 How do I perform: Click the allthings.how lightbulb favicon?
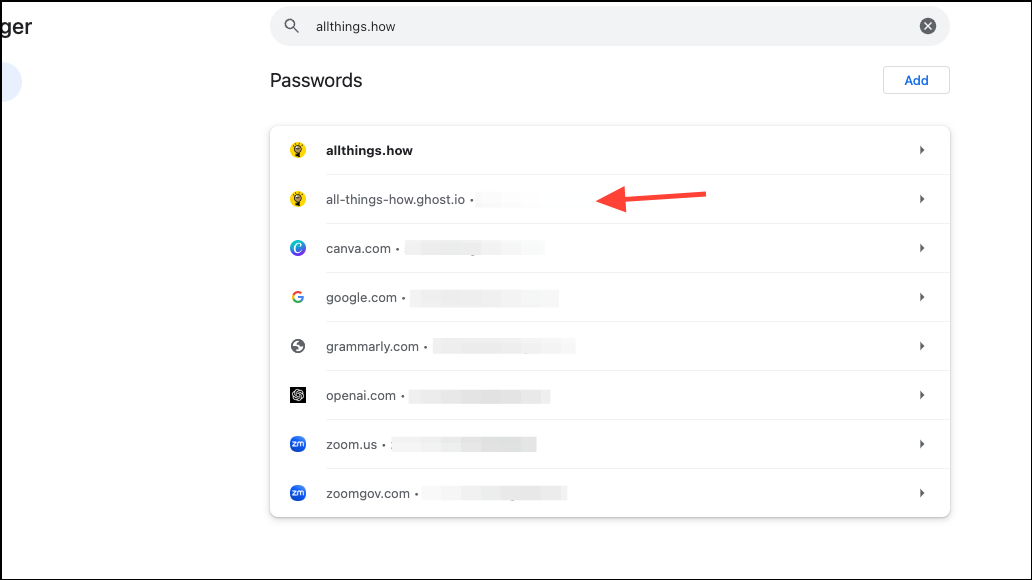[x=298, y=150]
